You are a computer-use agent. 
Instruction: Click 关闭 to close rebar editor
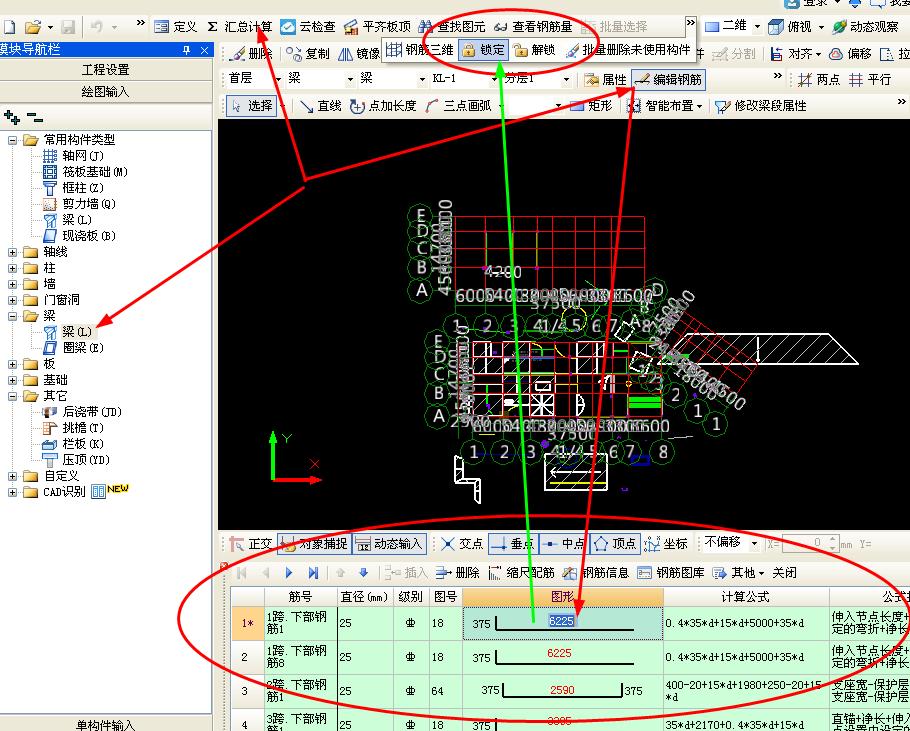(x=784, y=573)
